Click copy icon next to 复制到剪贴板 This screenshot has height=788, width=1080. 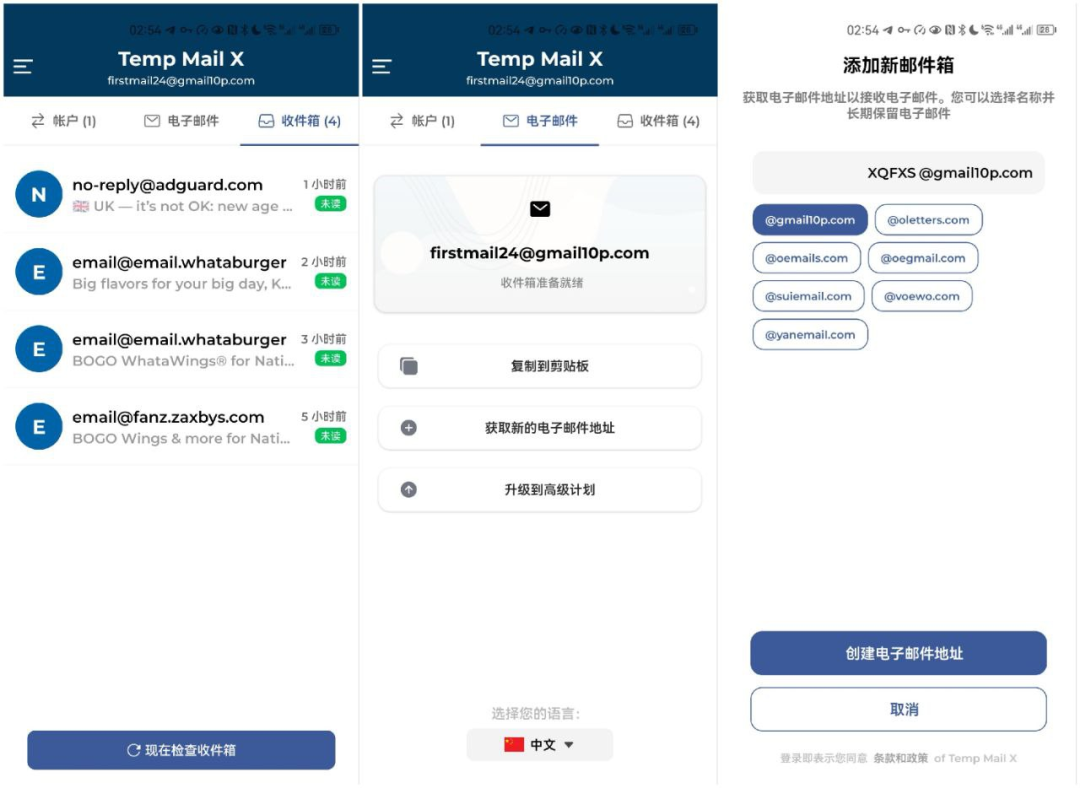click(409, 366)
